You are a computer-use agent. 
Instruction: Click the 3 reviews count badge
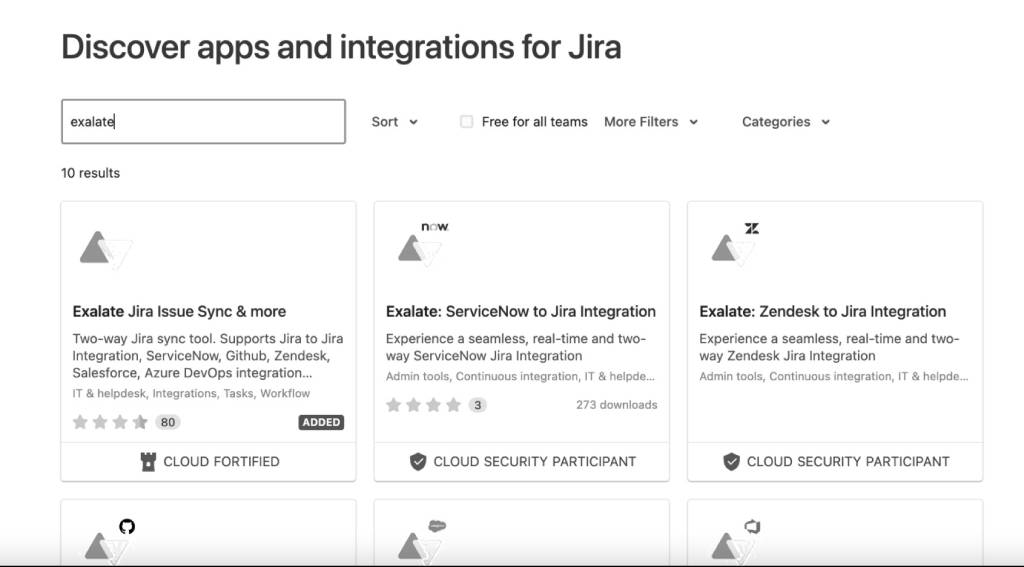point(477,405)
